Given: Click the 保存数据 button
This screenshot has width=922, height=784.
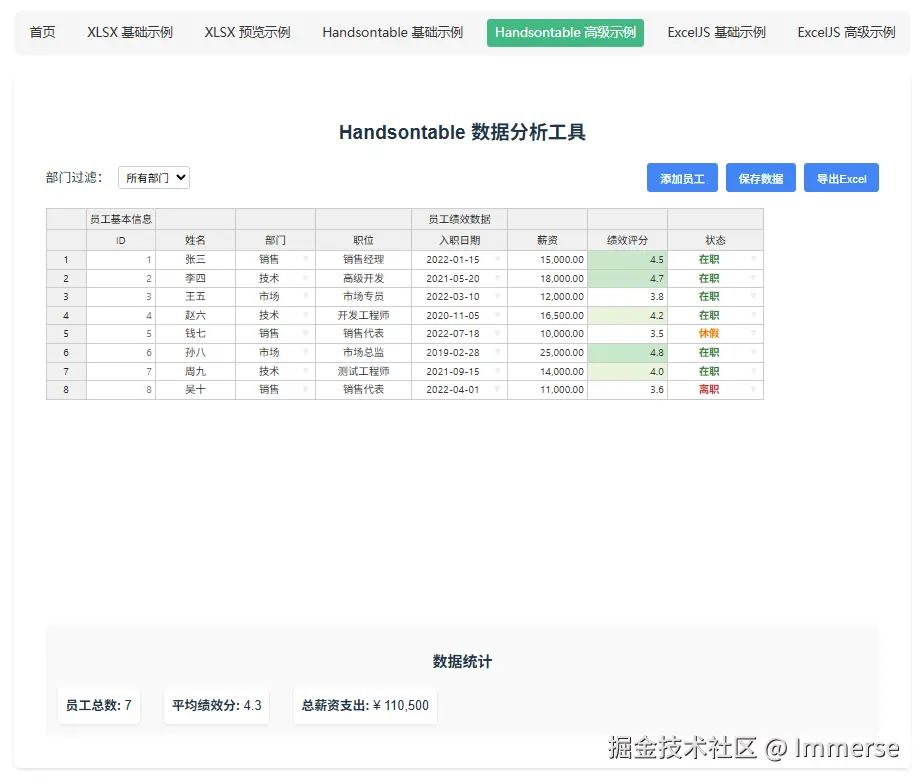Looking at the screenshot, I should coord(760,178).
